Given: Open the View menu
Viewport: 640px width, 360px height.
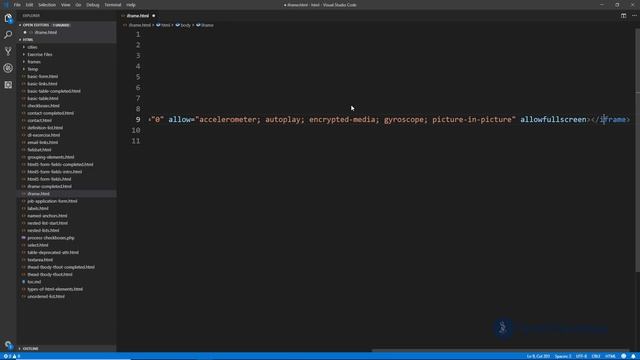Looking at the screenshot, I should pos(65,5).
